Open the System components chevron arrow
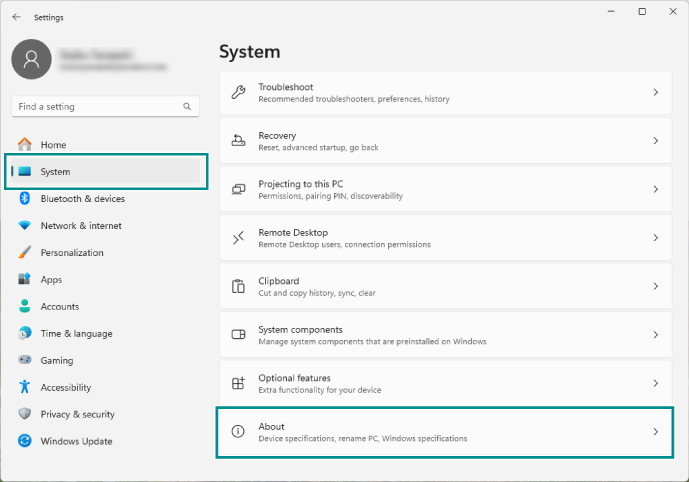689x482 pixels. [x=655, y=335]
